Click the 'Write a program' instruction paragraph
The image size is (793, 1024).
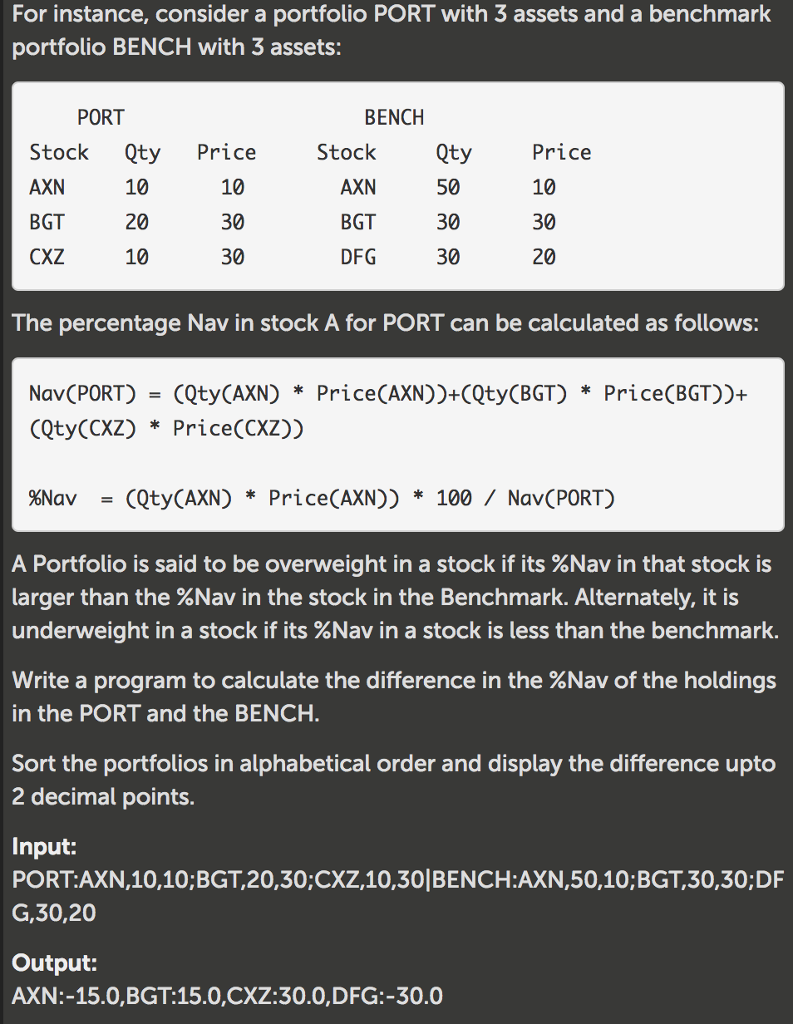[x=394, y=697]
